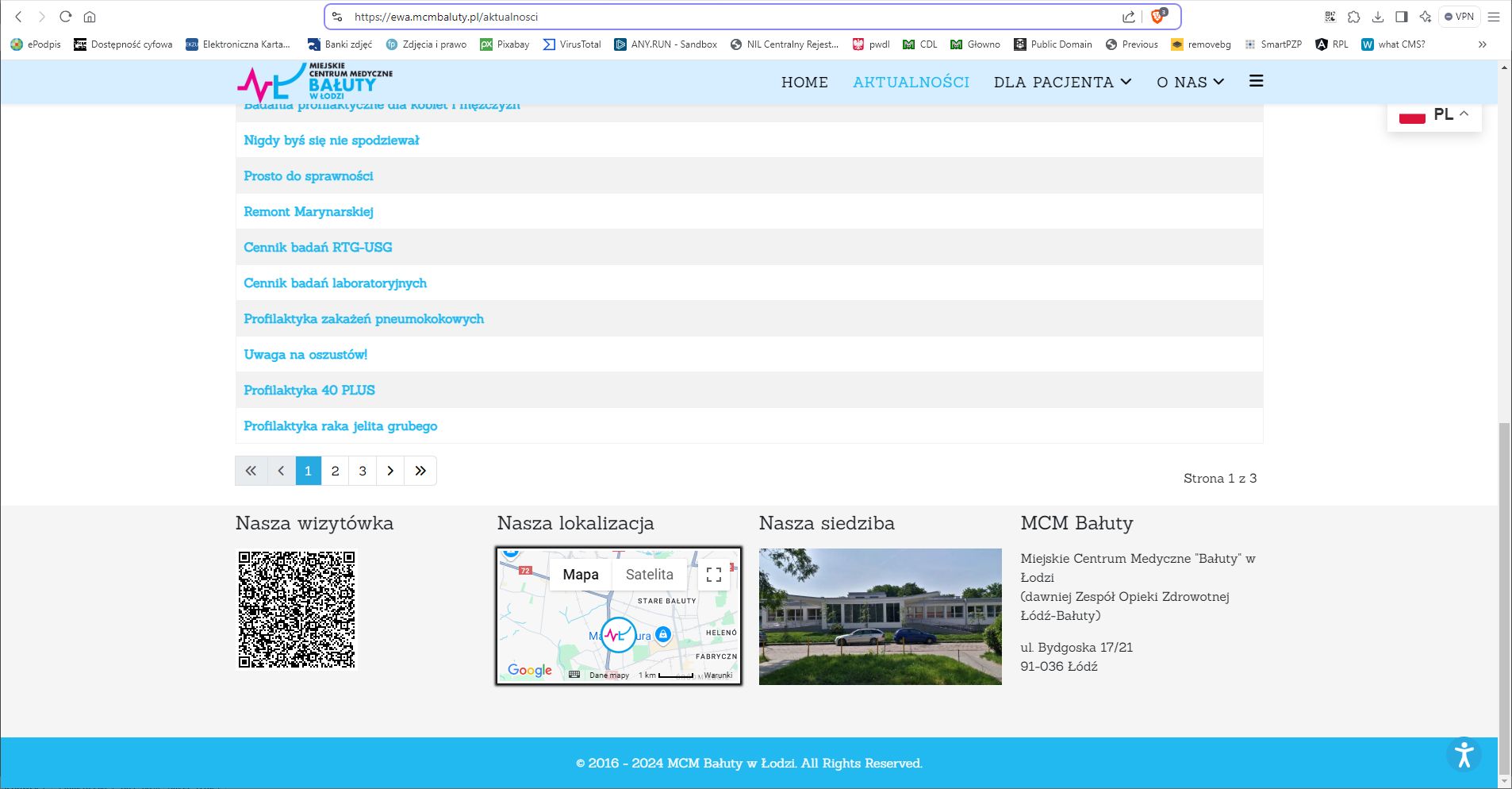Reload the page with the refresh icon

[x=66, y=17]
